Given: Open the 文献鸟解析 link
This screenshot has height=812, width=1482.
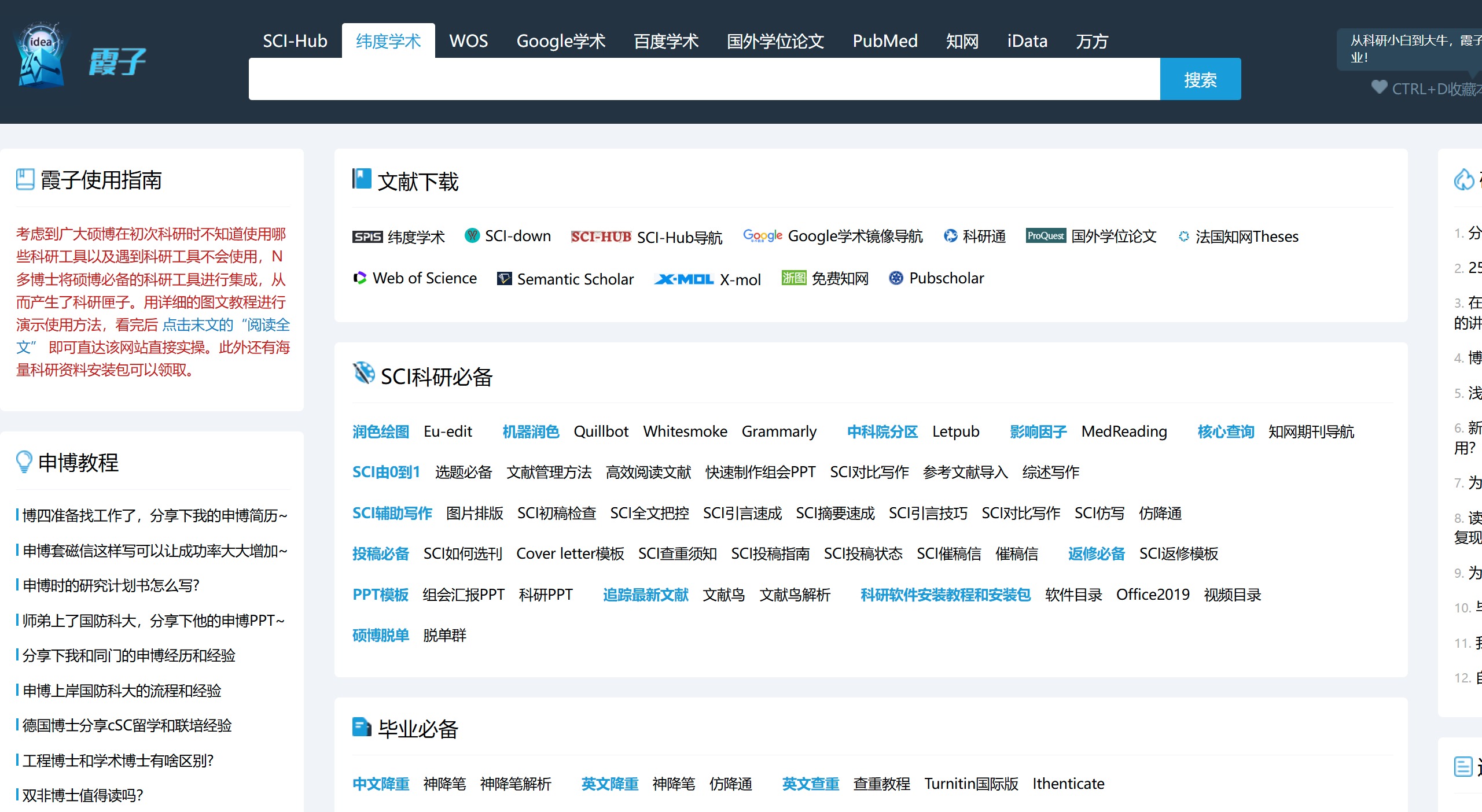Looking at the screenshot, I should click(795, 595).
